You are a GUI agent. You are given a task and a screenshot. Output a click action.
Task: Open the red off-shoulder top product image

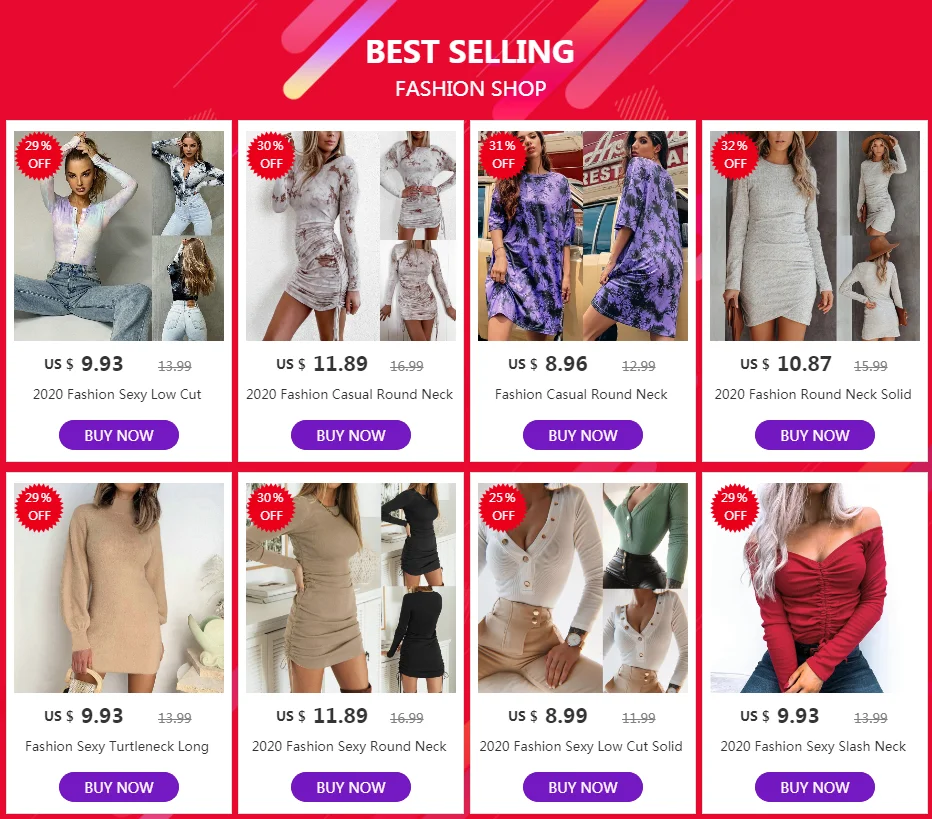(814, 588)
